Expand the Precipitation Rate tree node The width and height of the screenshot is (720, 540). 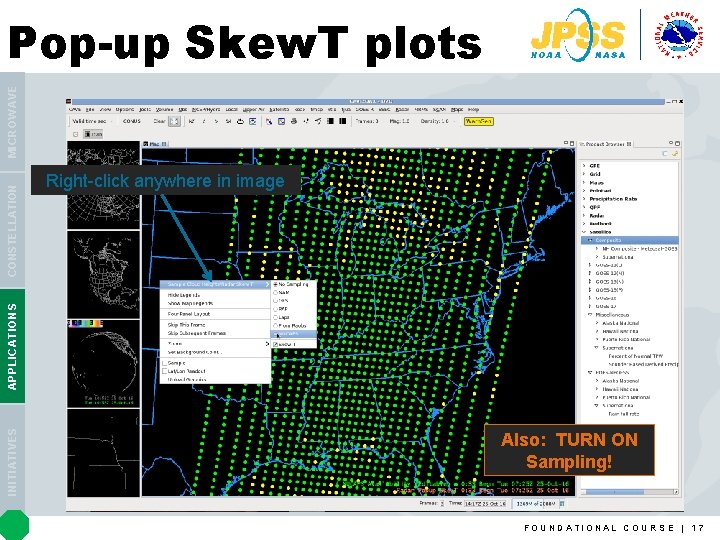tap(584, 199)
